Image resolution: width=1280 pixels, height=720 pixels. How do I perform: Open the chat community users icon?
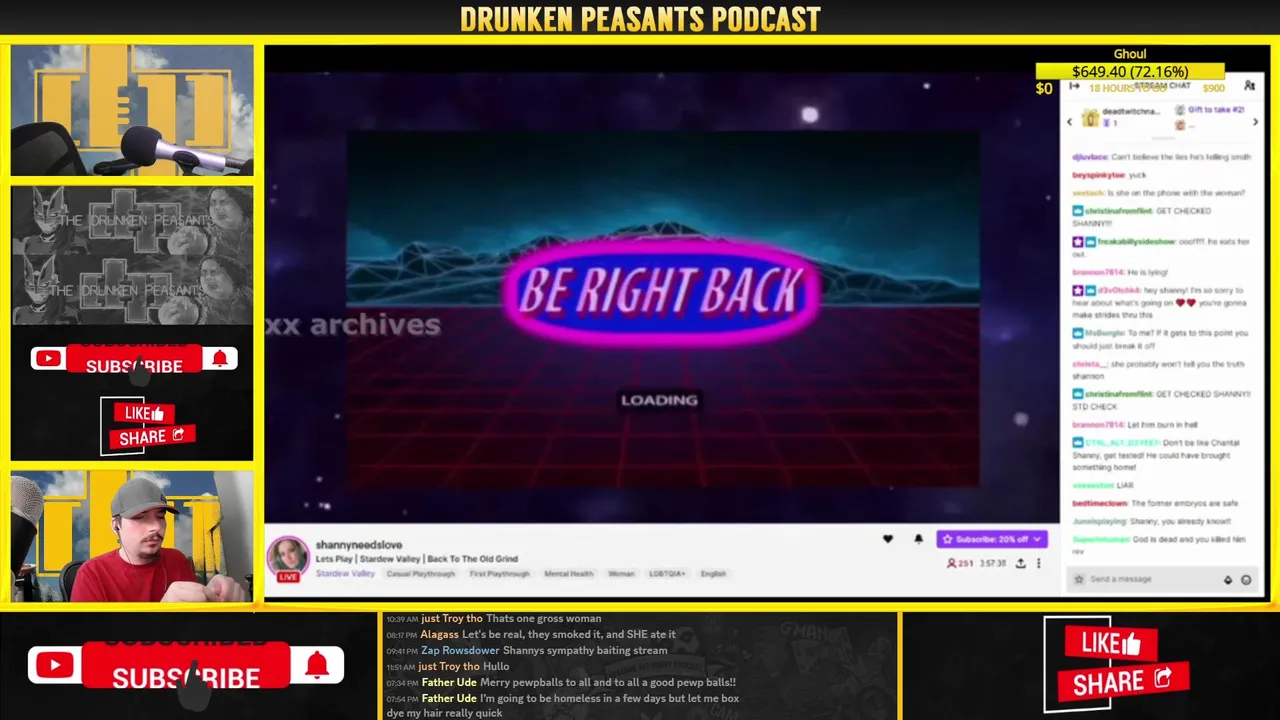point(1249,87)
